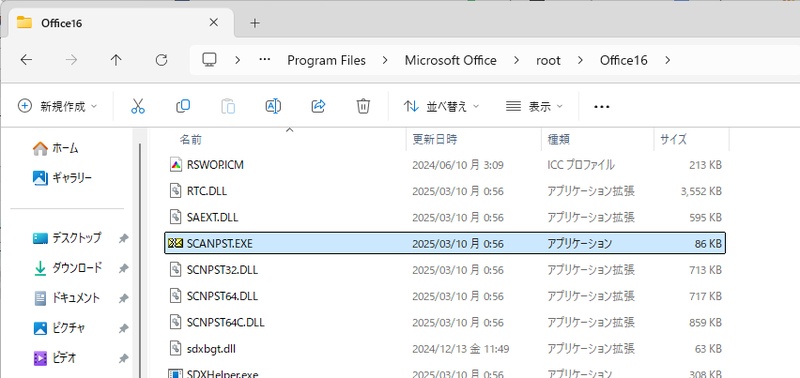
Task: Click the pin icon next to ピクチャ
Action: (x=123, y=329)
